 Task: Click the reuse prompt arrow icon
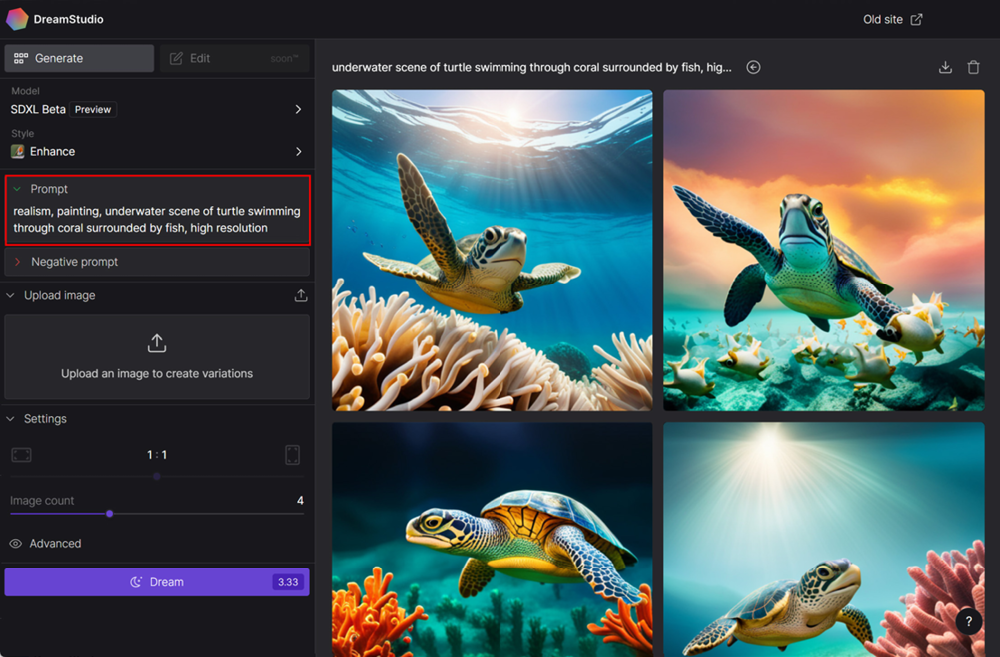(753, 67)
